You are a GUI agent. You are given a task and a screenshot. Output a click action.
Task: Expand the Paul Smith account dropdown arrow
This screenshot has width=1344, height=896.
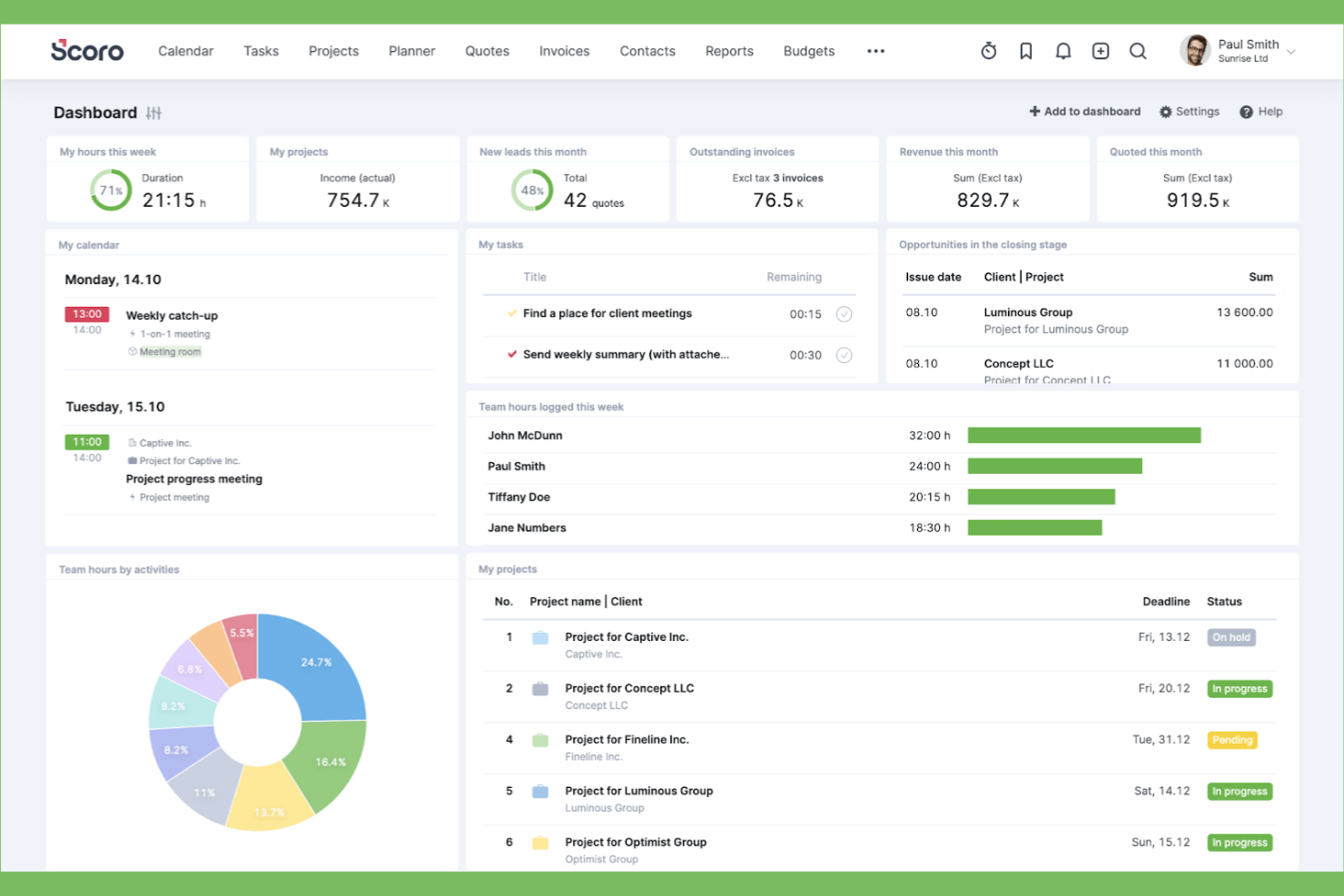[x=1290, y=52]
